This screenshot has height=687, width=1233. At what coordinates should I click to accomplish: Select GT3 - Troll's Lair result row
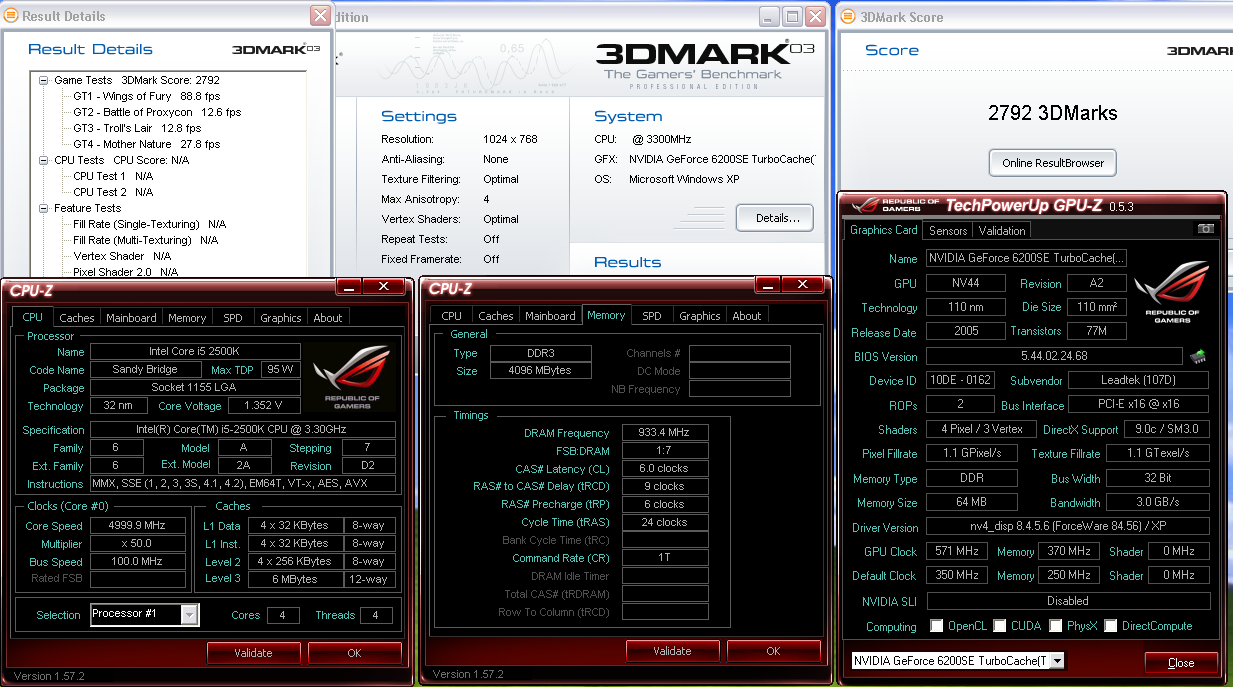pos(137,128)
